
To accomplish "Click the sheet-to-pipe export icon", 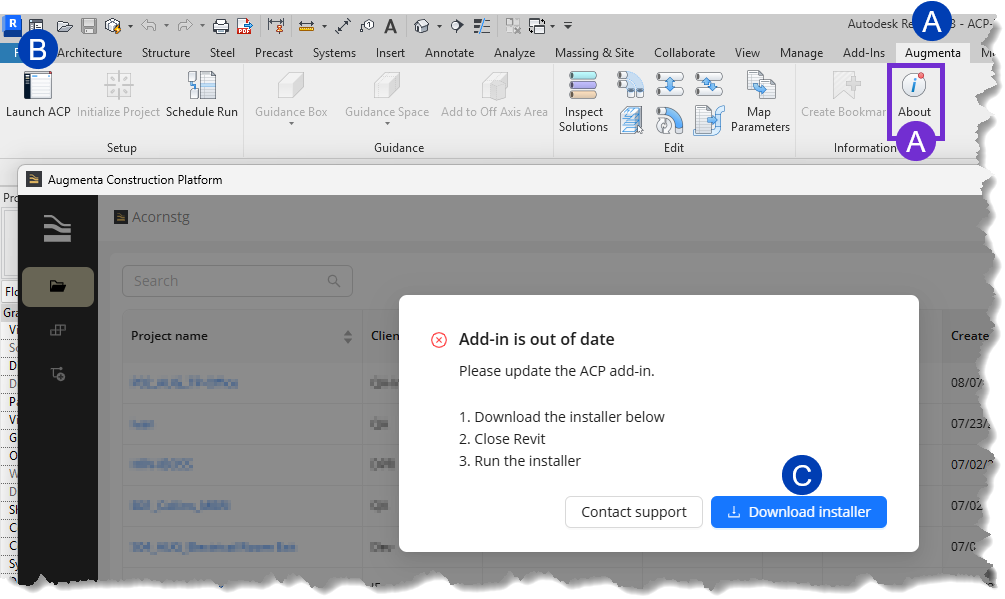I will pyautogui.click(x=709, y=120).
